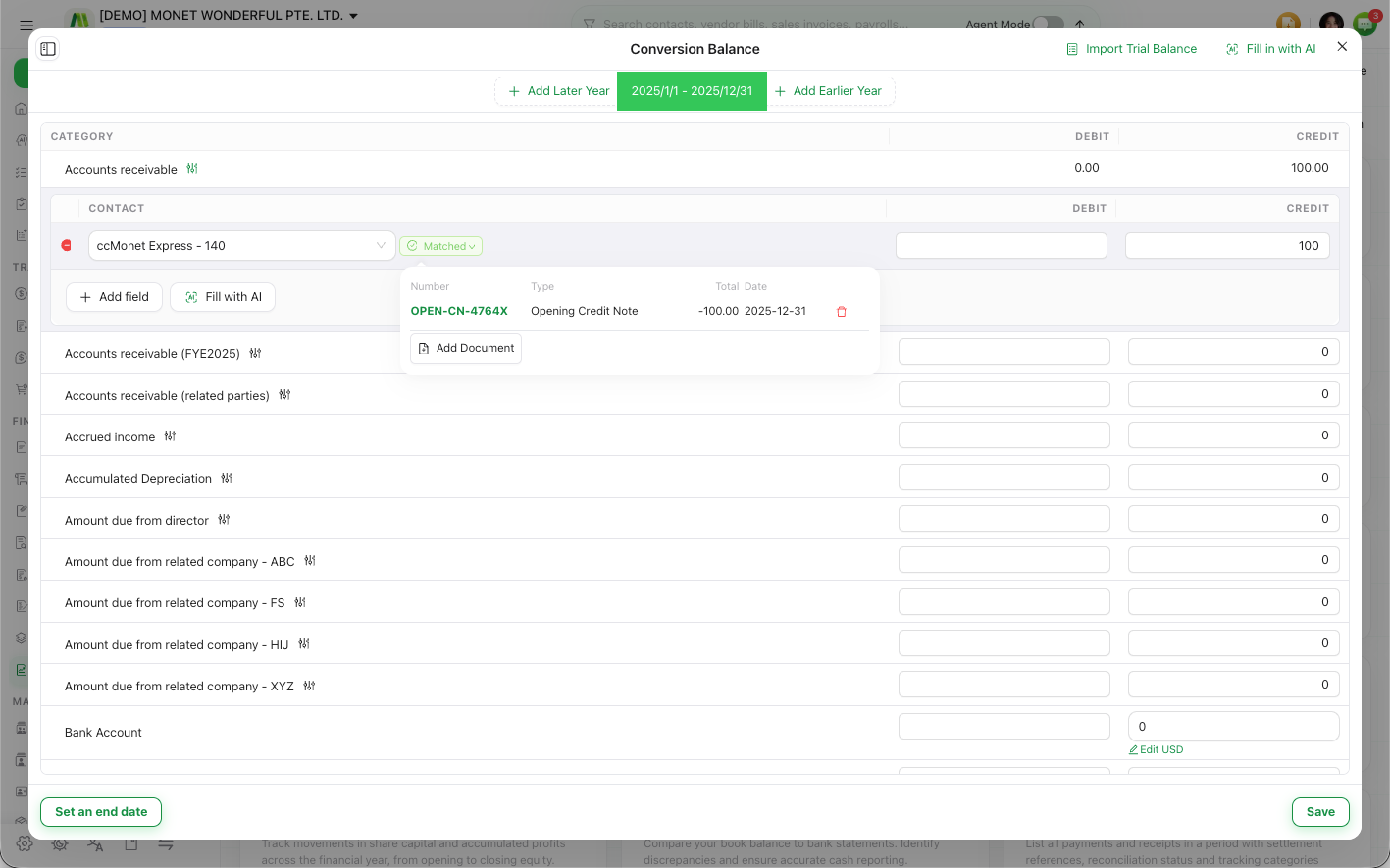
Task: Click the settings icon beside Accounts receivable
Action: tap(192, 169)
